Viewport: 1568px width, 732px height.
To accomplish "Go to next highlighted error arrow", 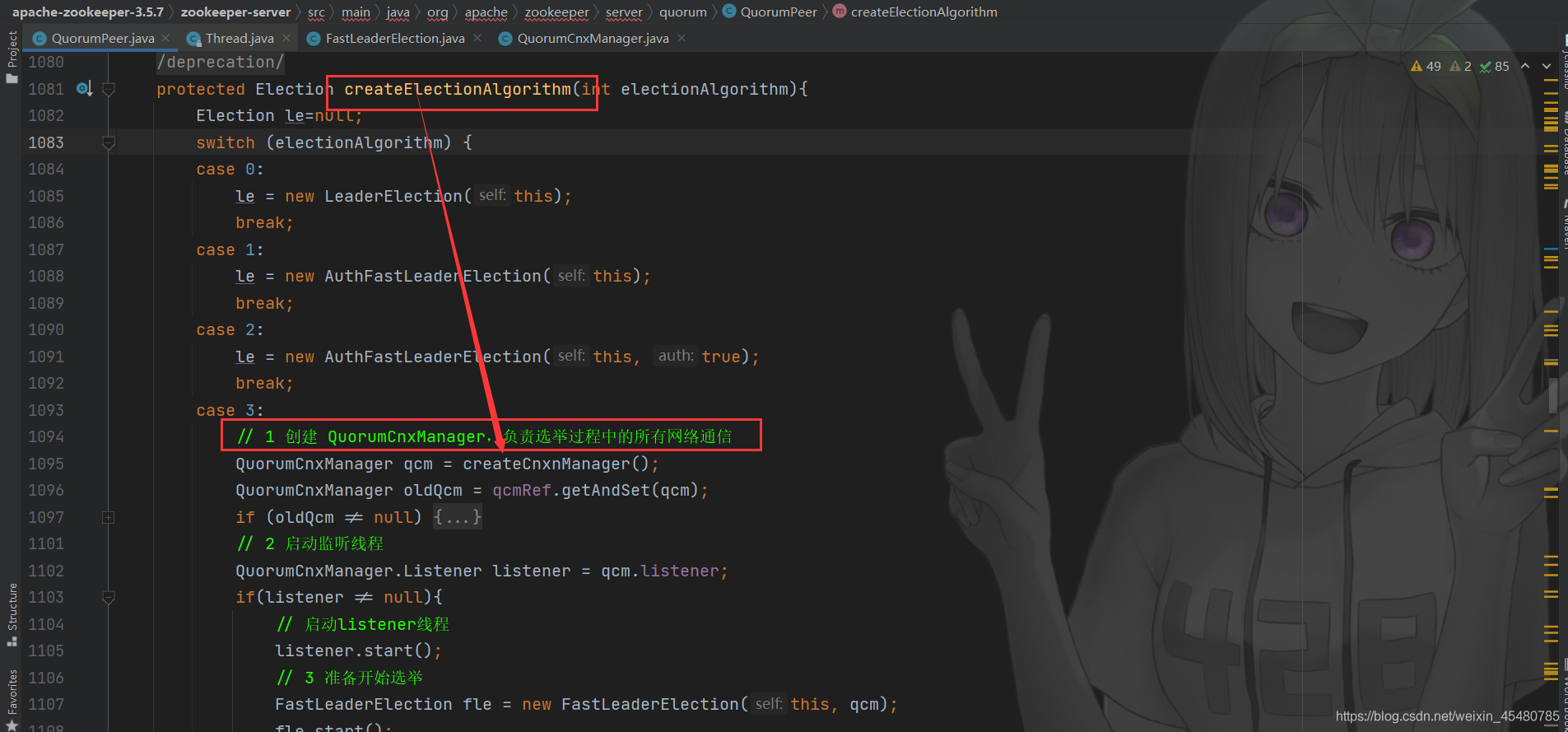I will click(1547, 66).
